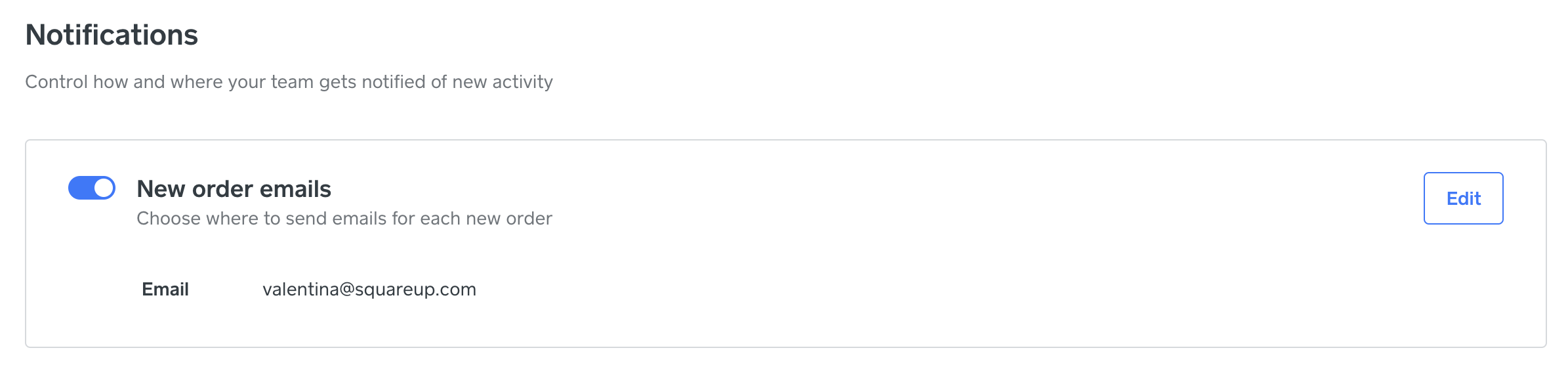1568x369 pixels.
Task: Toggle the New order emails switch
Action: coord(92,188)
